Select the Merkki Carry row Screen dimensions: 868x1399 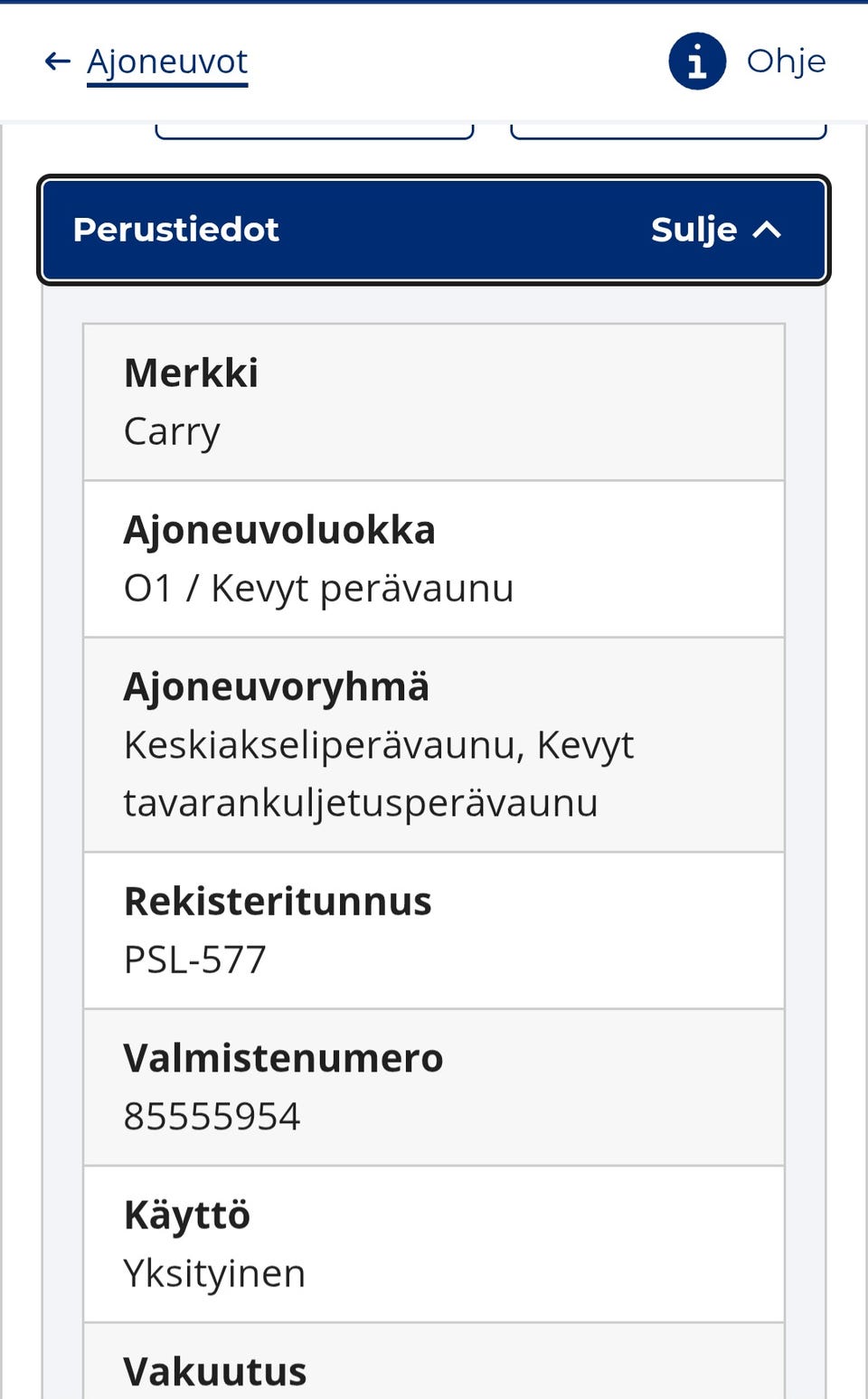[434, 402]
